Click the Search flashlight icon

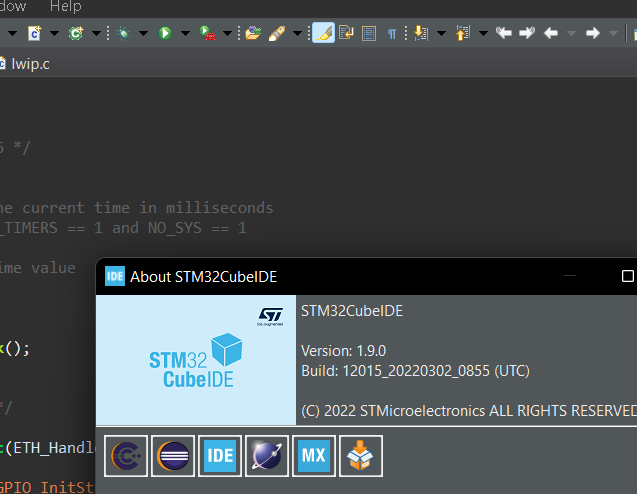(x=277, y=33)
